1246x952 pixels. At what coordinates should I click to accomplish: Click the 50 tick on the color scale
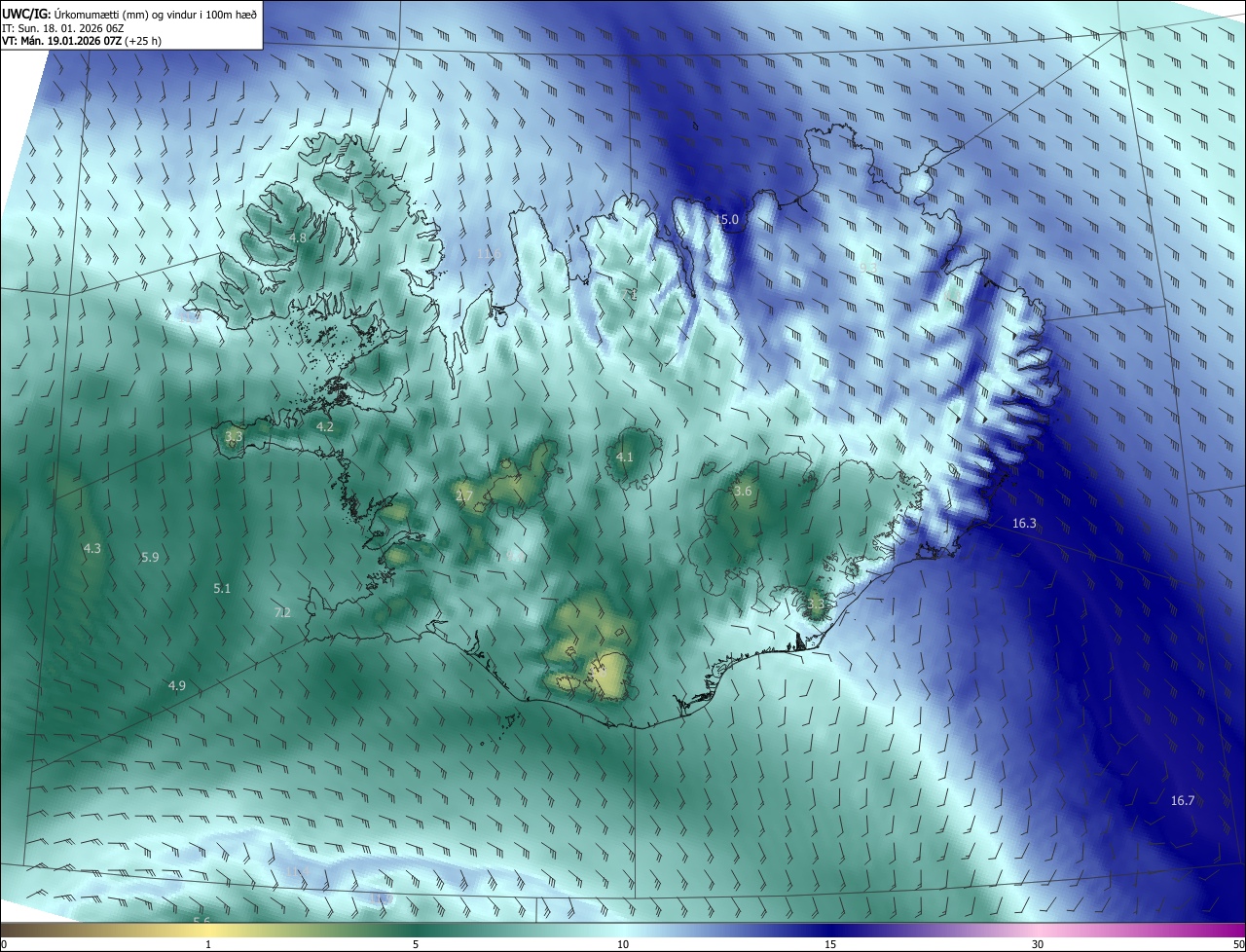1238,945
